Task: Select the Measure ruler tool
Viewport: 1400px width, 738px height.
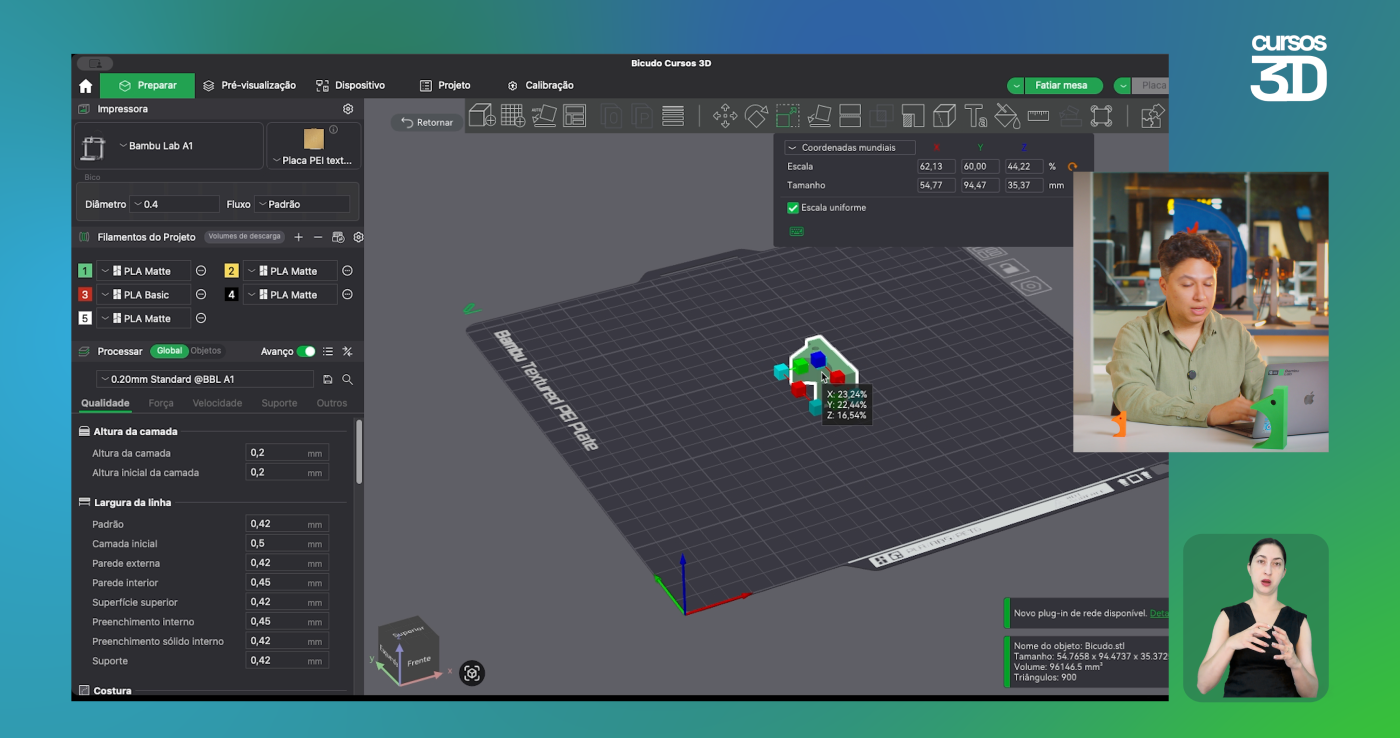Action: coord(1038,116)
